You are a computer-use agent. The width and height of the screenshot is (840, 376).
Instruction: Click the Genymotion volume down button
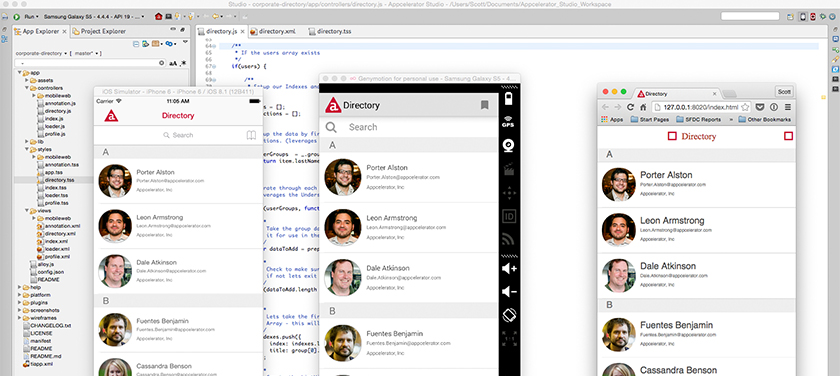[509, 292]
